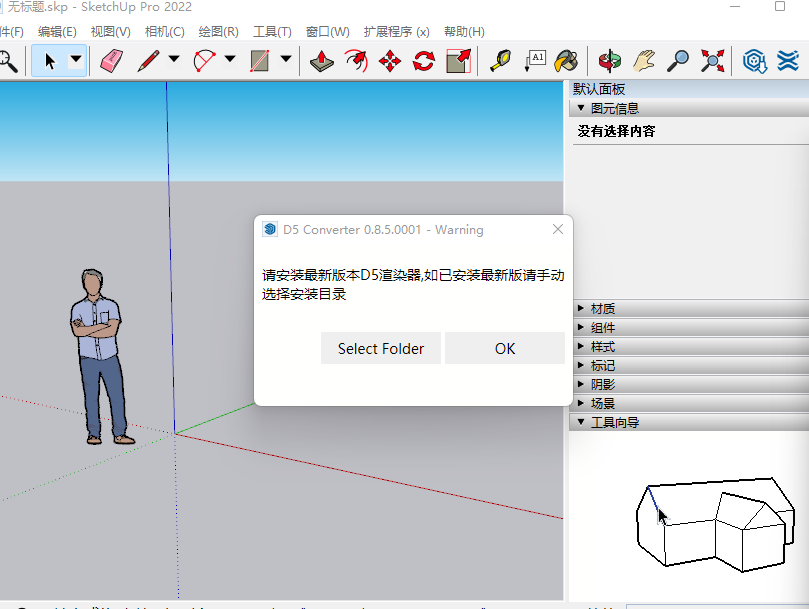Open the 视图(V) menu
The height and width of the screenshot is (609, 809).
tap(110, 32)
